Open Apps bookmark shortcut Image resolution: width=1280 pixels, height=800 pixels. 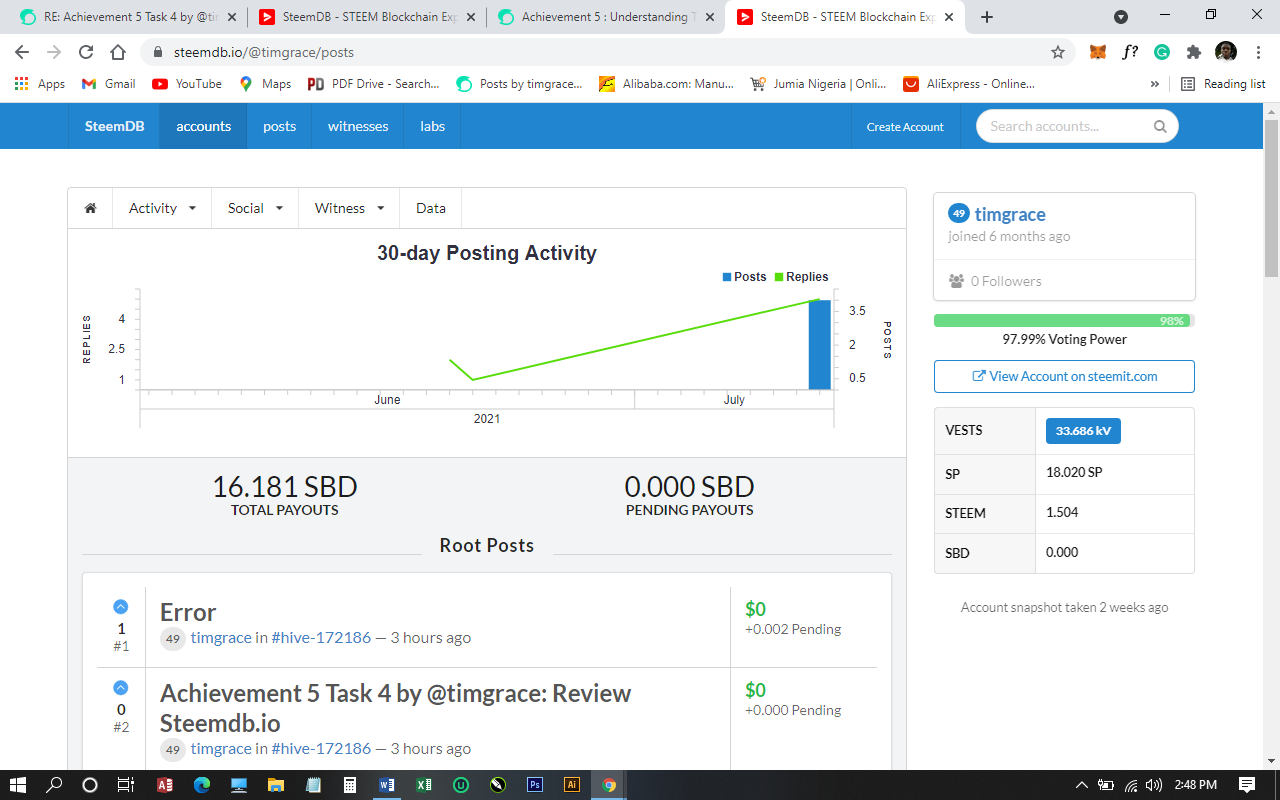[40, 84]
